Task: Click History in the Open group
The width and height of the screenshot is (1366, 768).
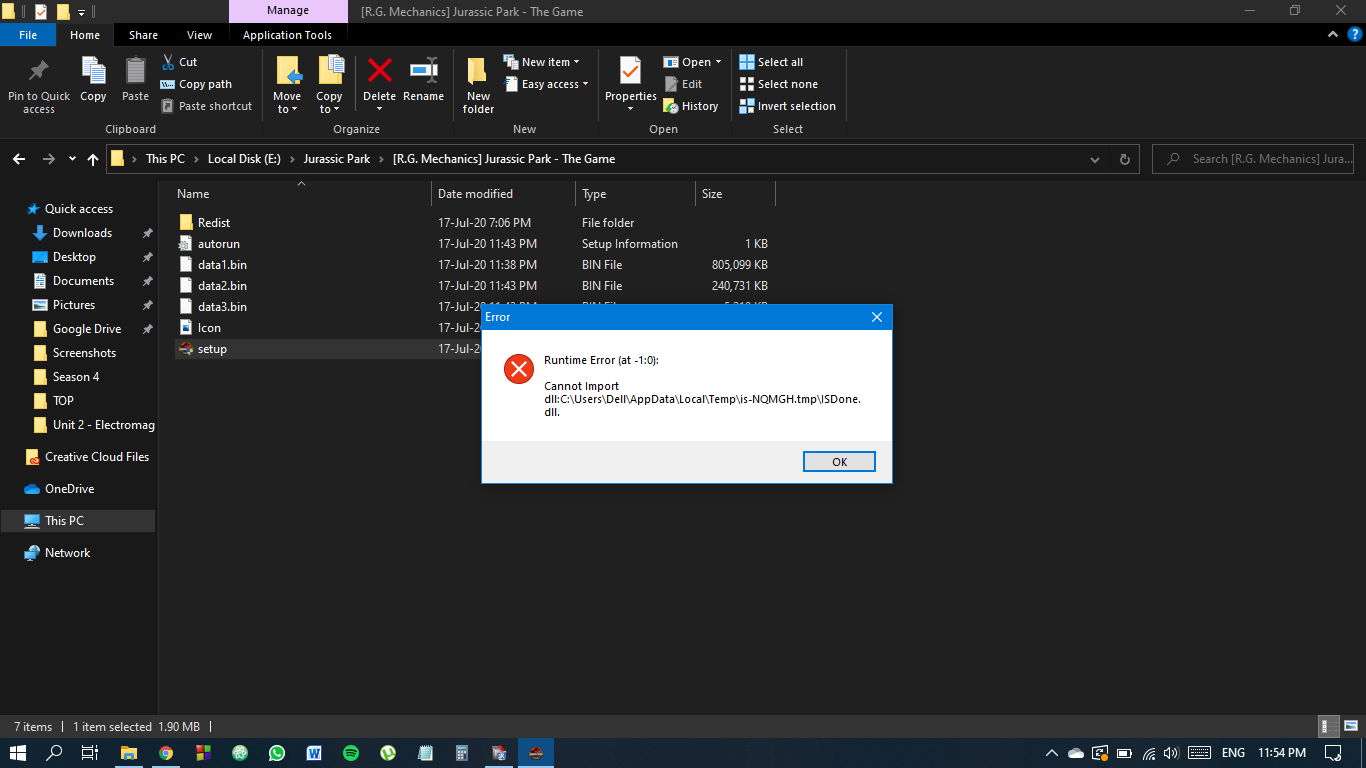Action: pos(691,106)
